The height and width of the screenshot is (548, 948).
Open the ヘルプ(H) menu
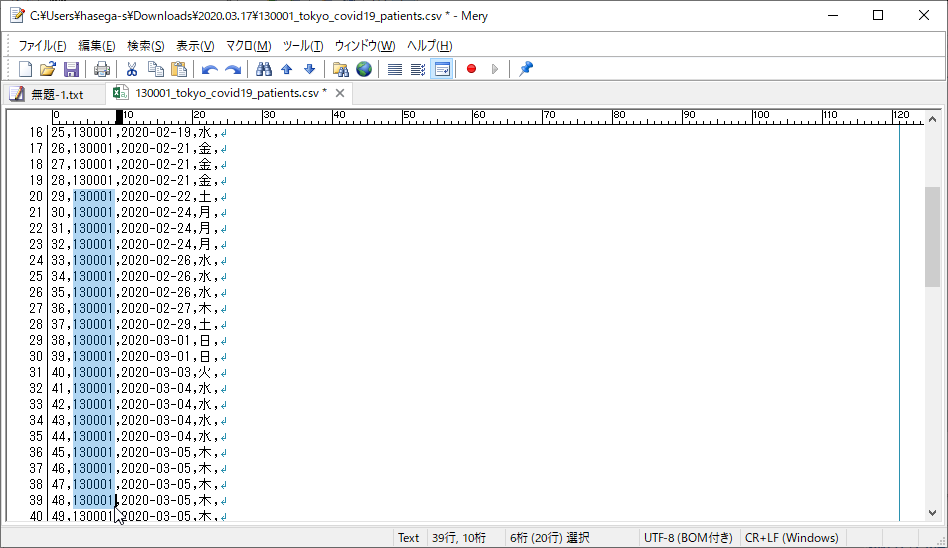[429, 45]
